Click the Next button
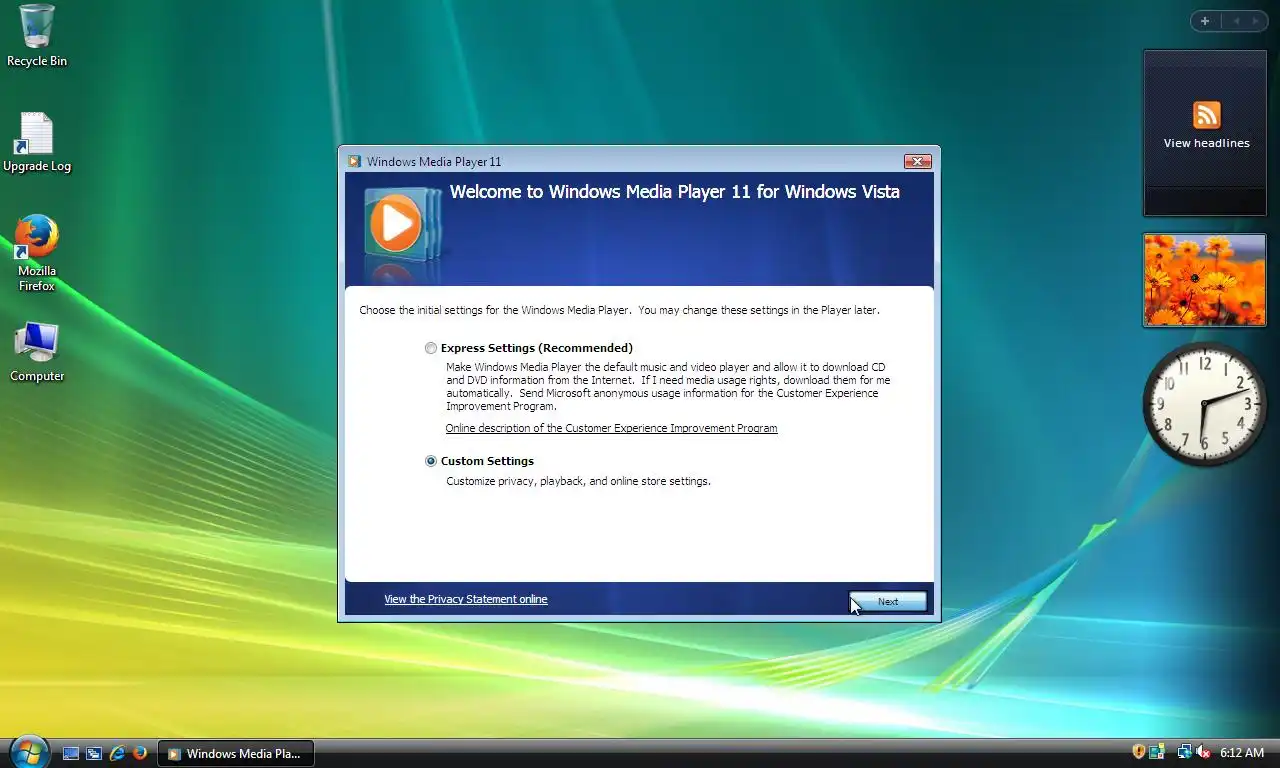The height and width of the screenshot is (768, 1280). (x=888, y=601)
